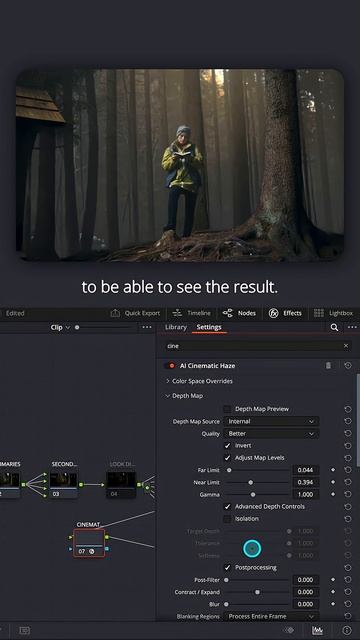Click the scopes icon in bottom bar
This screenshot has width=360, height=640.
[316, 631]
